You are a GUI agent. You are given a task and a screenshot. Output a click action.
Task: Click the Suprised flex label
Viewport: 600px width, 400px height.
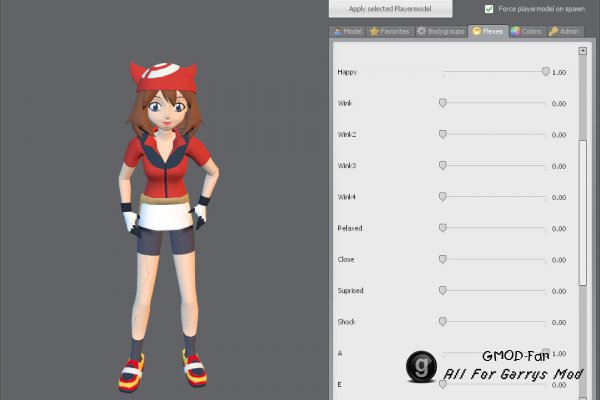351,291
